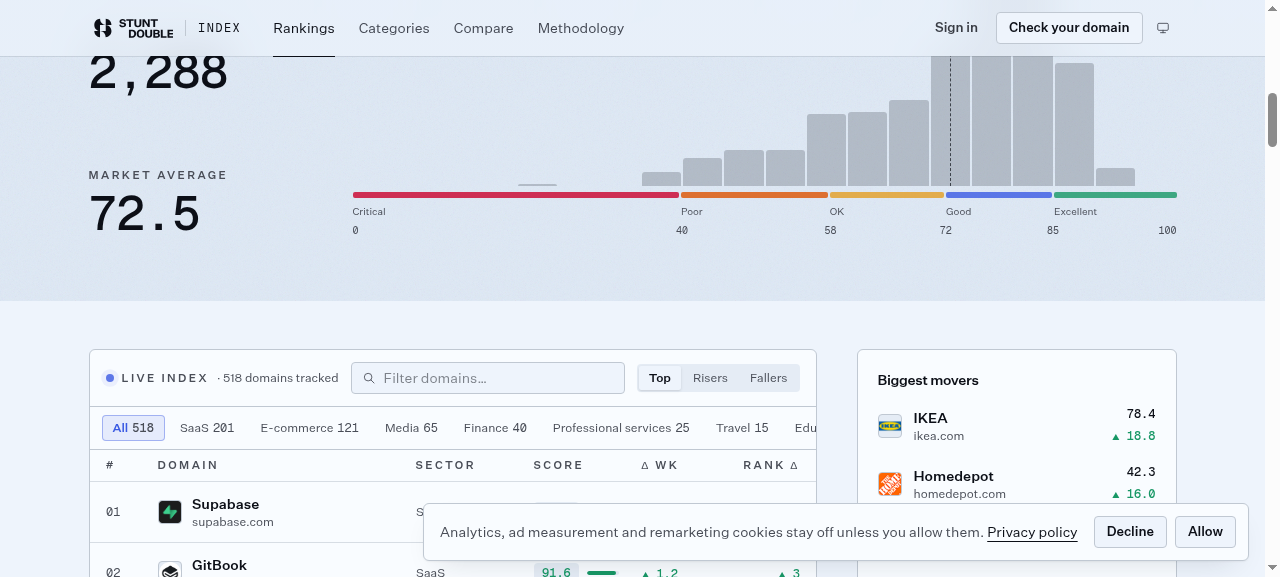Switch to the Risers view
Screen dimensions: 1280x577
(710, 378)
